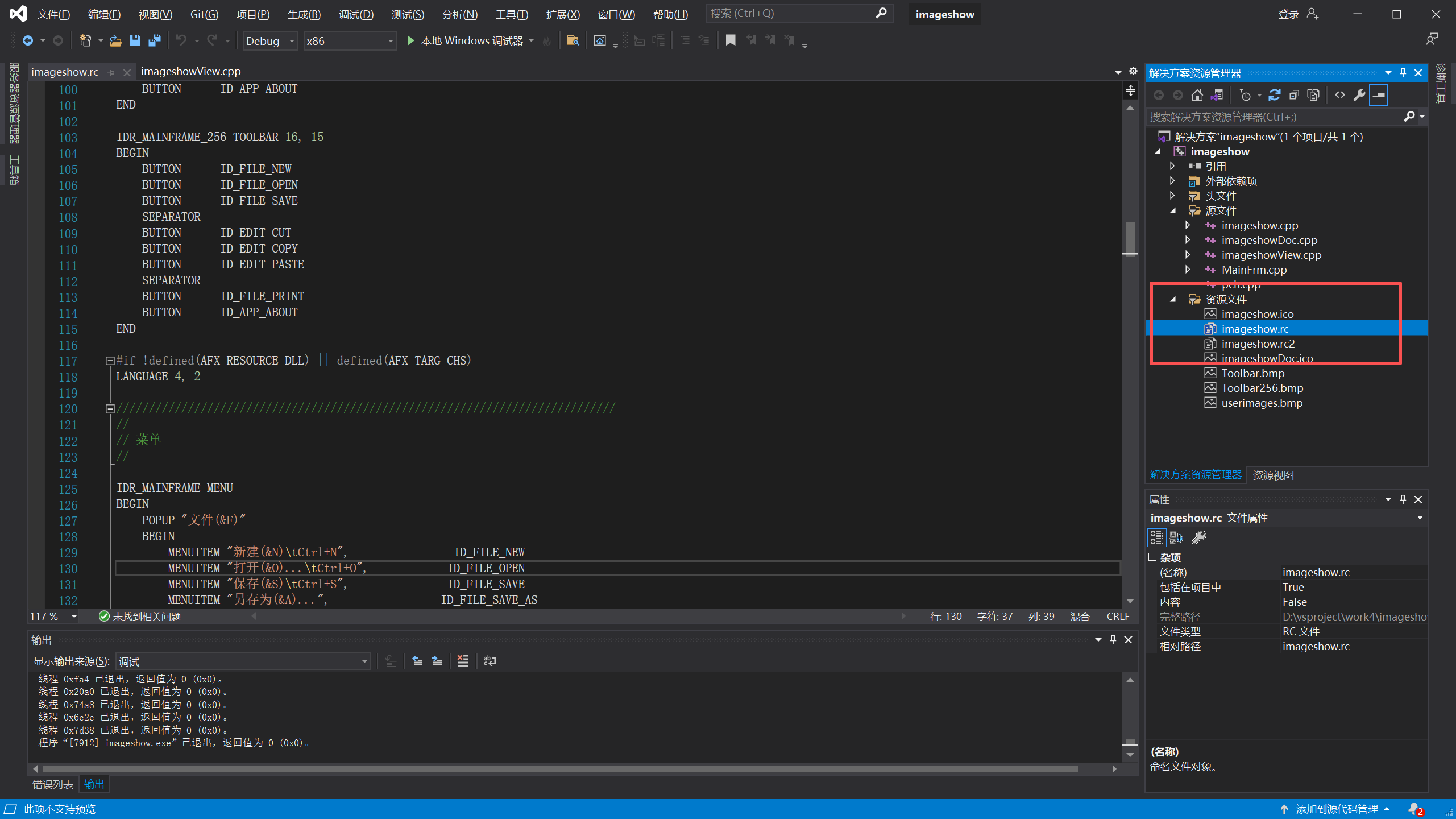Expand the 外部依赖项 node
This screenshot has width=1456, height=819.
1172,181
